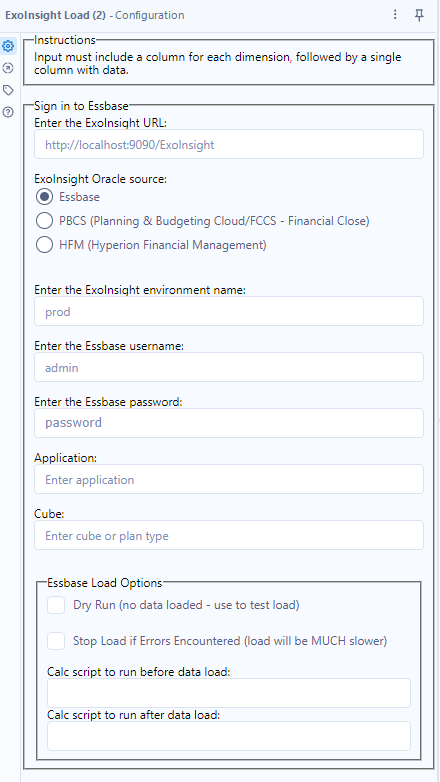Click the ExoInsight Load (2) title

[x=55, y=15]
